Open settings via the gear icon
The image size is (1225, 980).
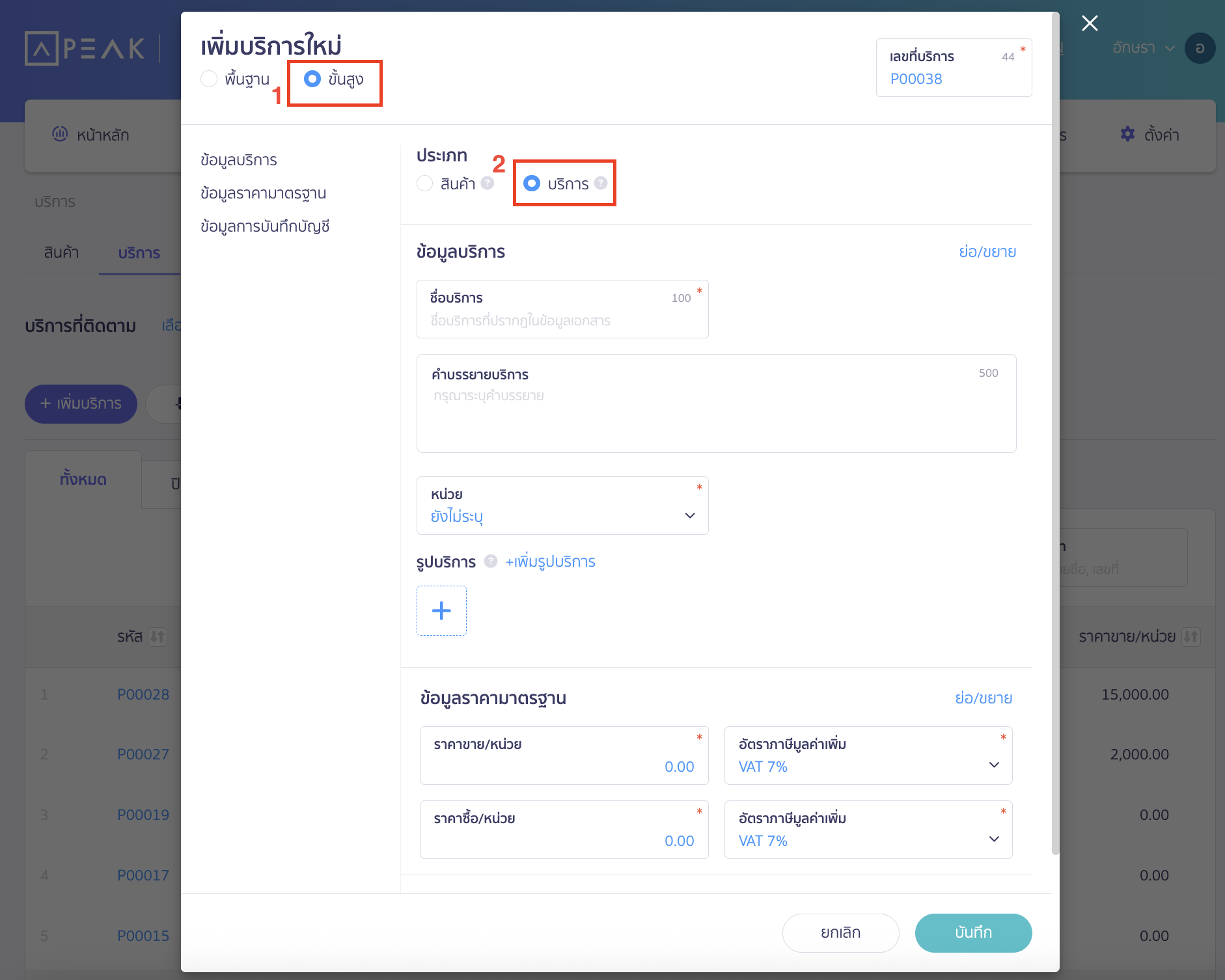[1127, 134]
